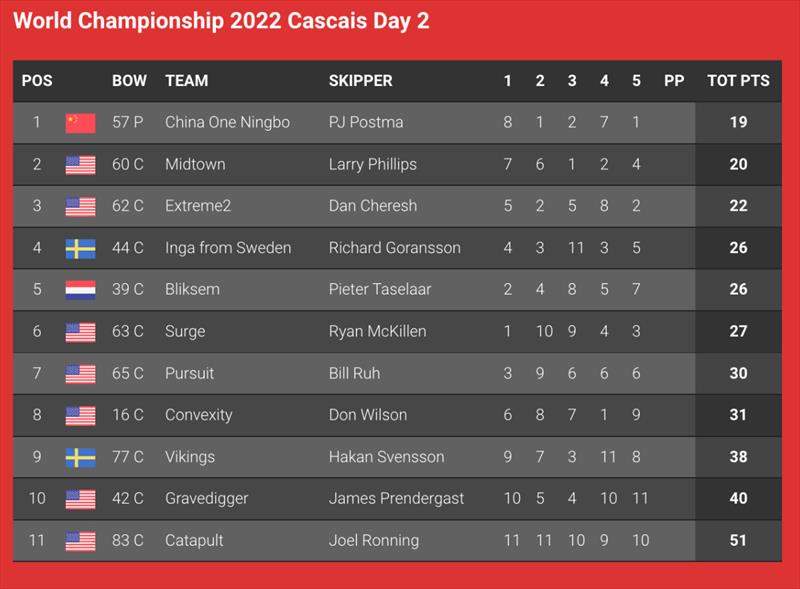The image size is (800, 589).
Task: Click the SKIPPER column header
Action: (x=361, y=81)
